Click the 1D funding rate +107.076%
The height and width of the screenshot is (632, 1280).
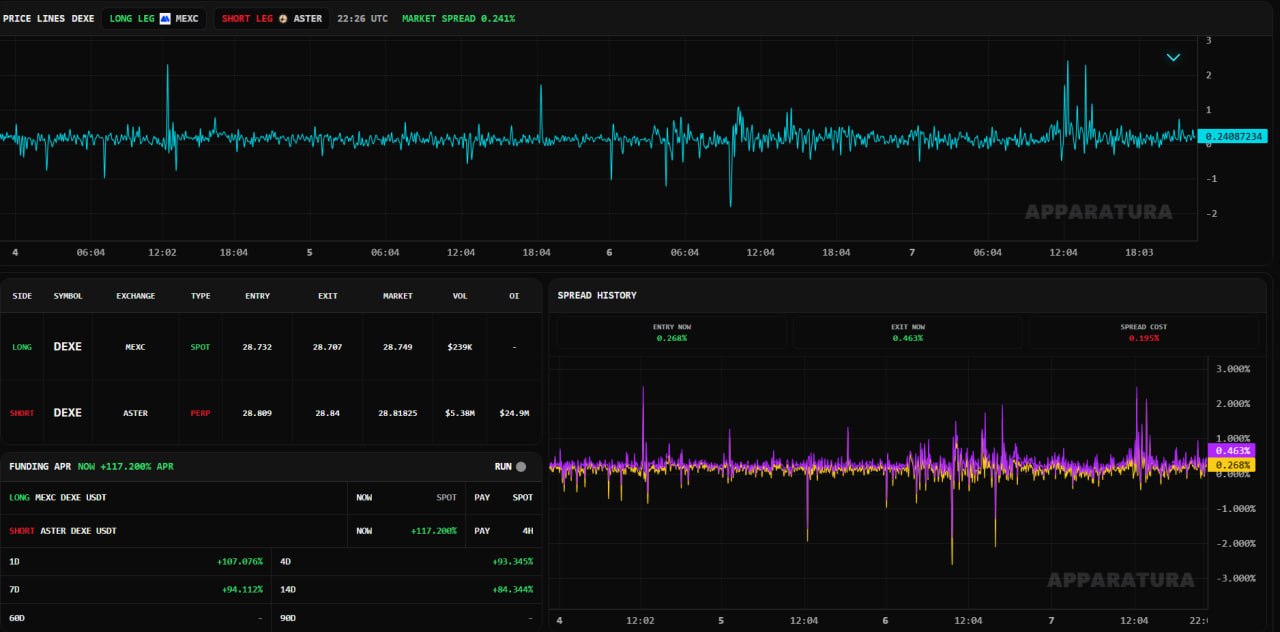tap(240, 561)
